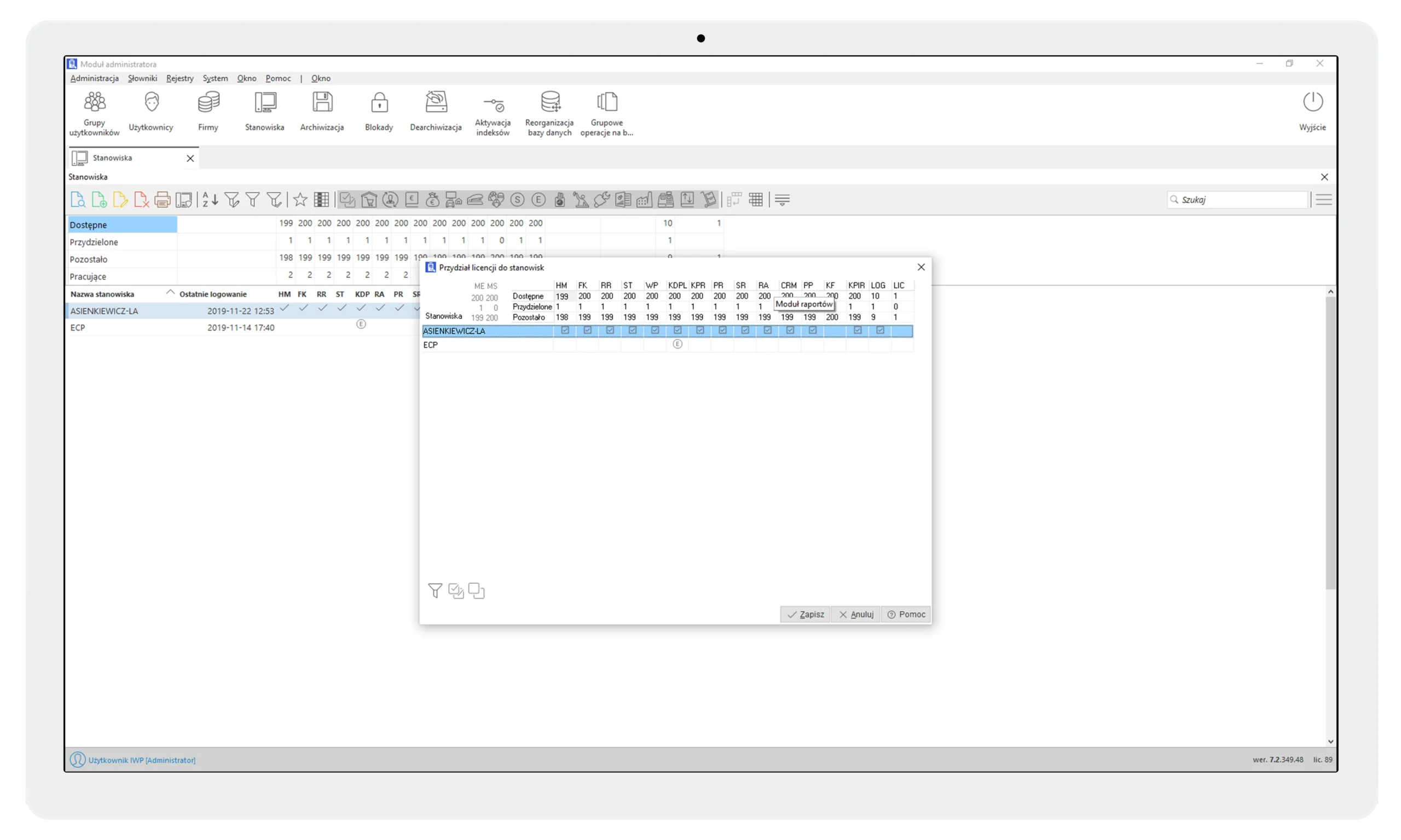Image resolution: width=1401 pixels, height=840 pixels.
Task: Click the A-Z sort icon
Action: [210, 200]
